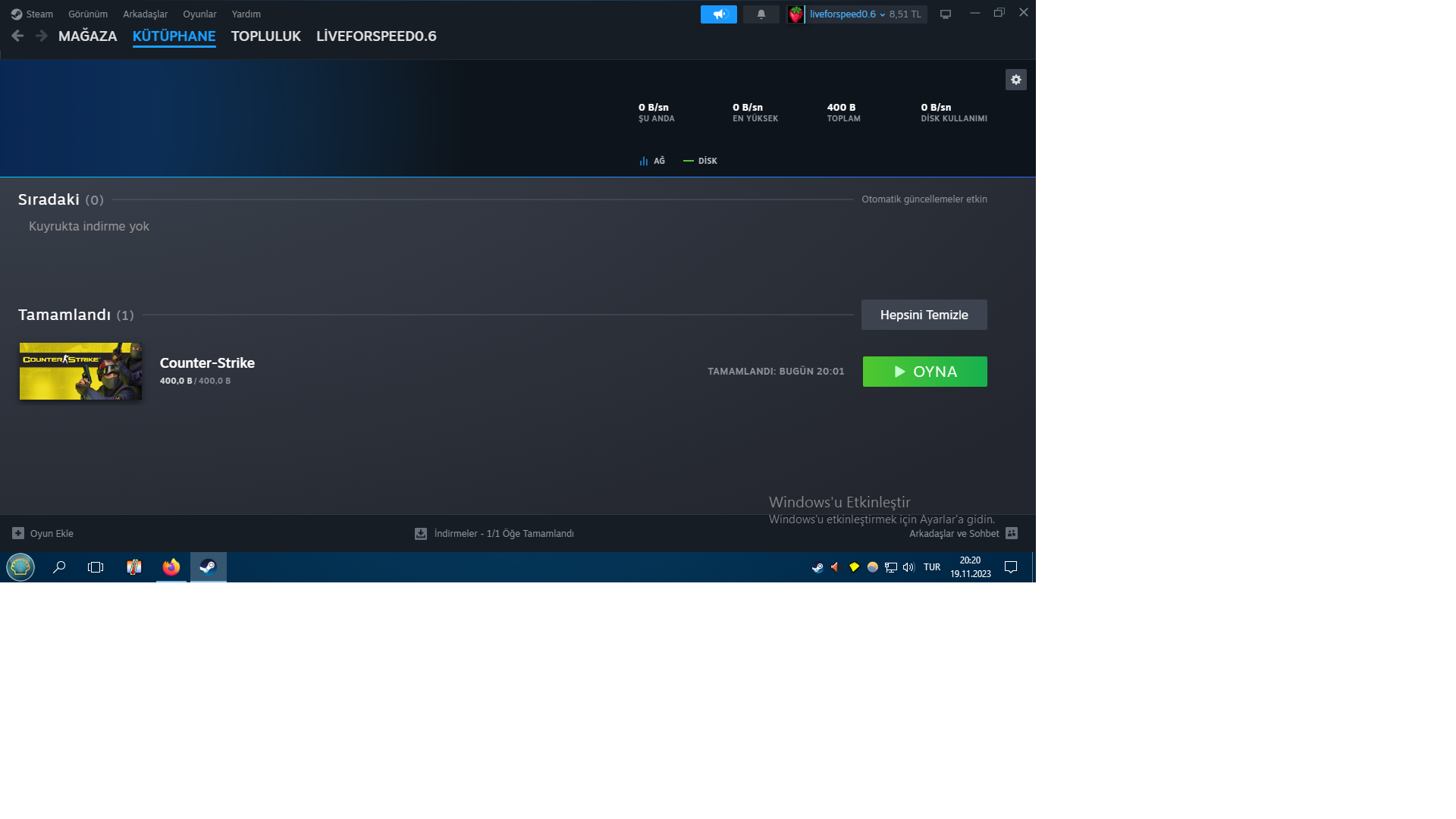This screenshot has width=1456, height=819.
Task: Open the notifications bell icon
Action: tap(761, 14)
